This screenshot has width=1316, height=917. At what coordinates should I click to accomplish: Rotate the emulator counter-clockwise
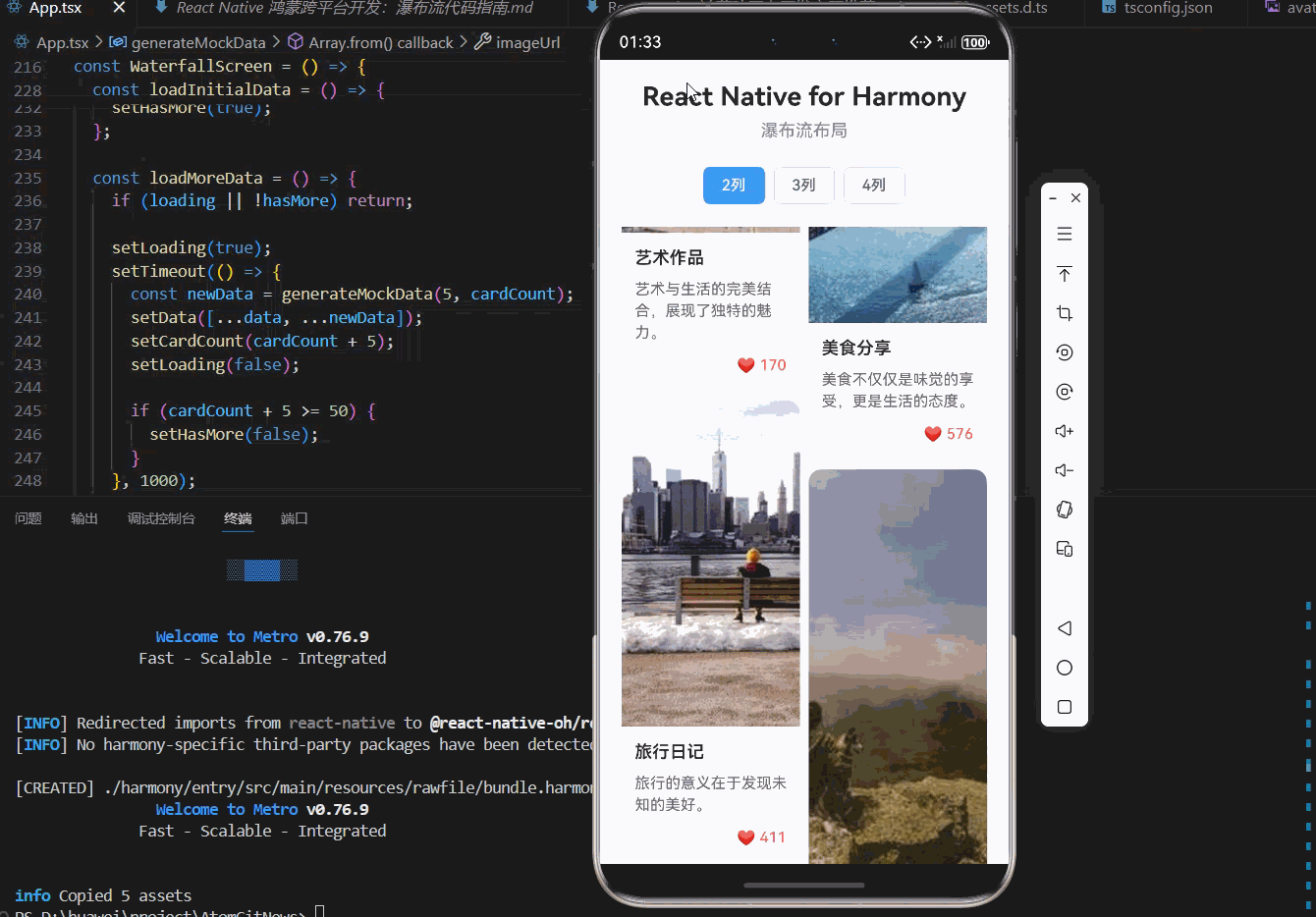pyautogui.click(x=1065, y=352)
